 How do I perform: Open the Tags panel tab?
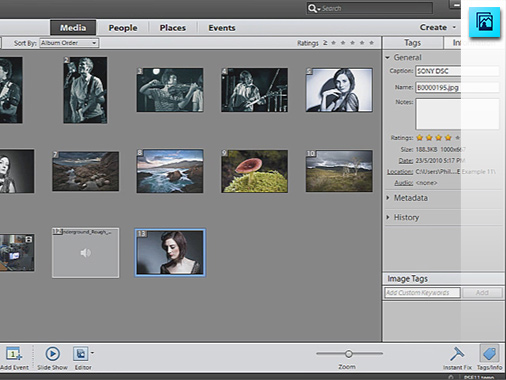coord(412,43)
